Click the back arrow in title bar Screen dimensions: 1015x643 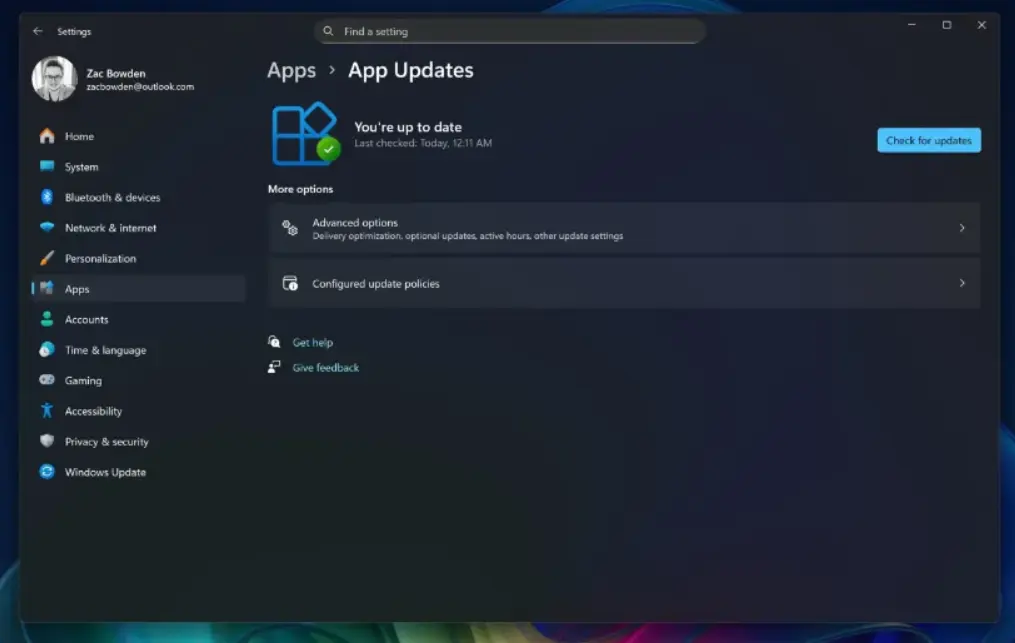click(38, 31)
